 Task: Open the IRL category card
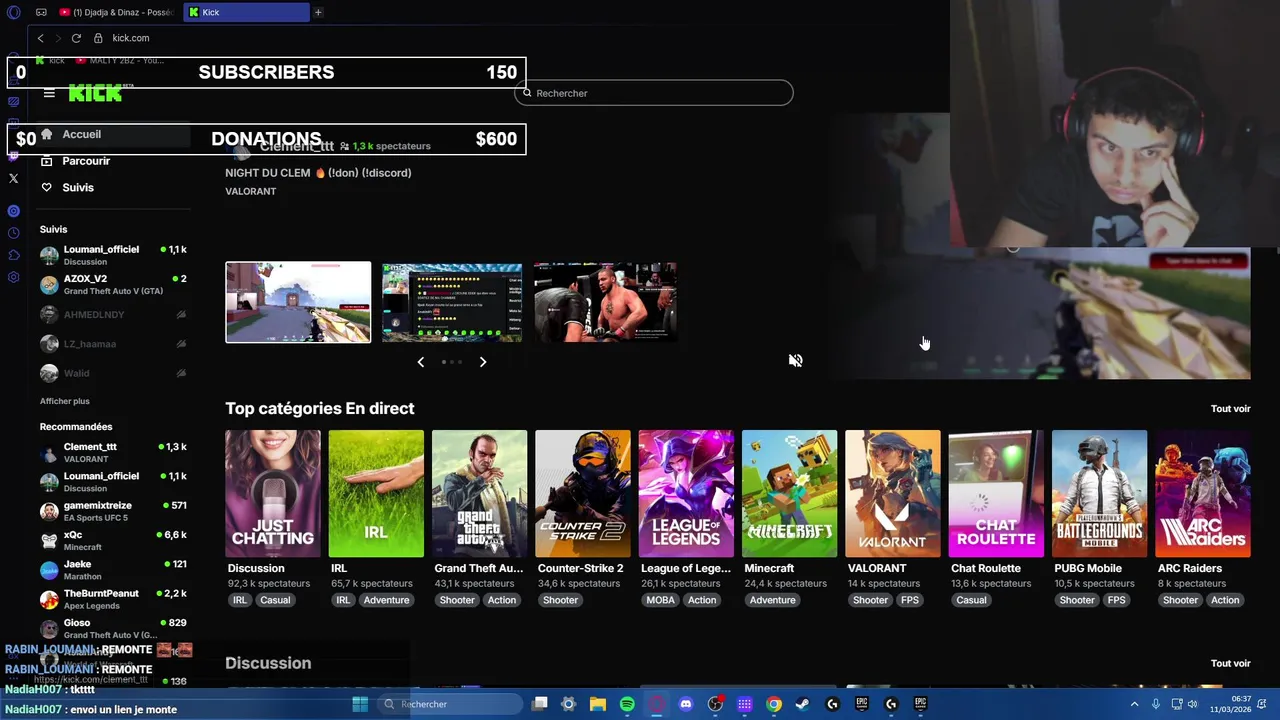pos(376,493)
